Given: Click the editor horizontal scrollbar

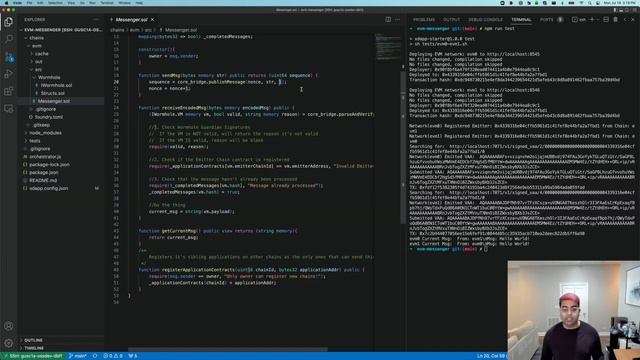Looking at the screenshot, I should tap(227, 349).
